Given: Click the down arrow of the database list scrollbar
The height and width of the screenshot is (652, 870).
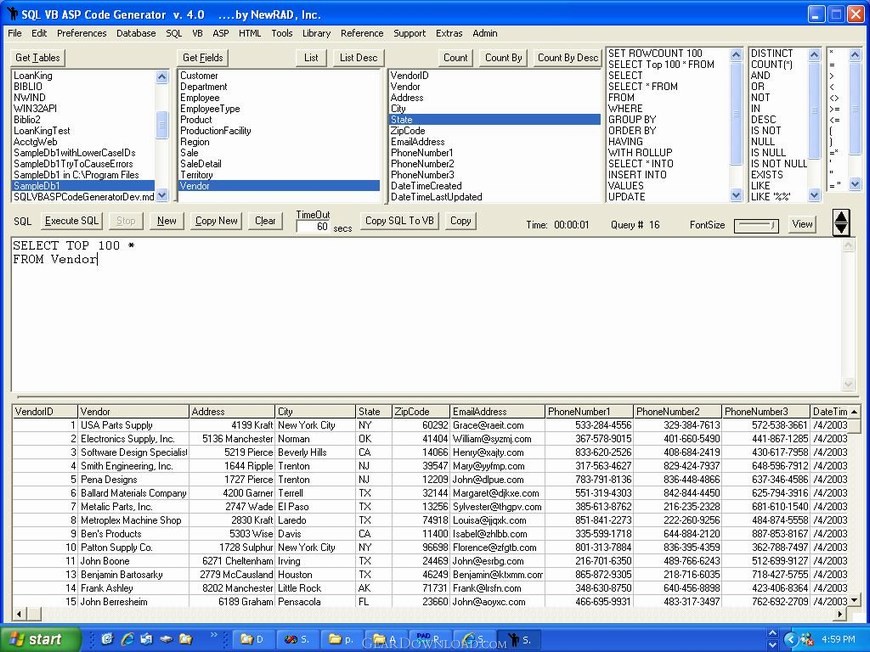Looking at the screenshot, I should tap(162, 195).
